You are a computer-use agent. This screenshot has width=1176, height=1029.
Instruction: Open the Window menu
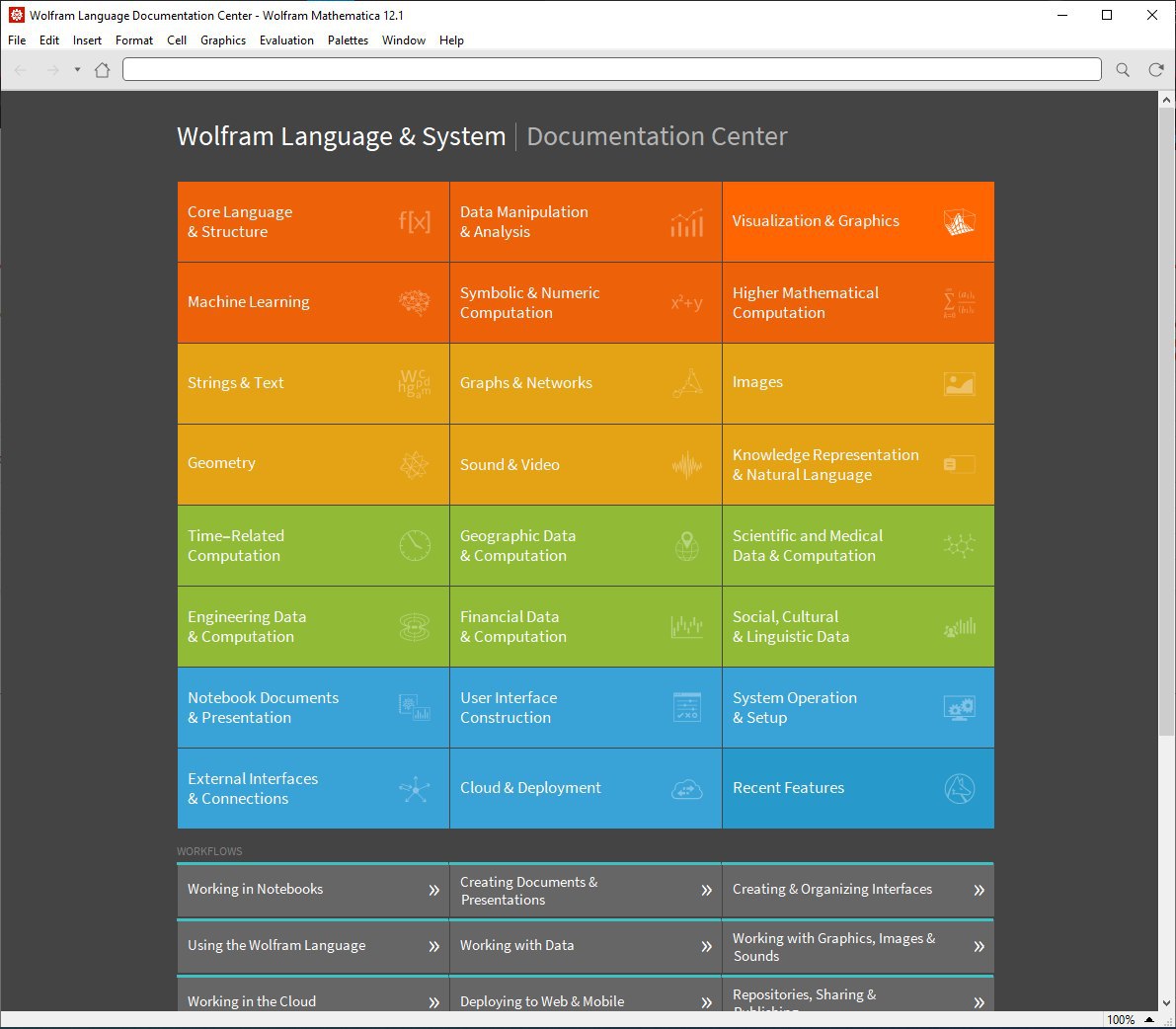(404, 40)
